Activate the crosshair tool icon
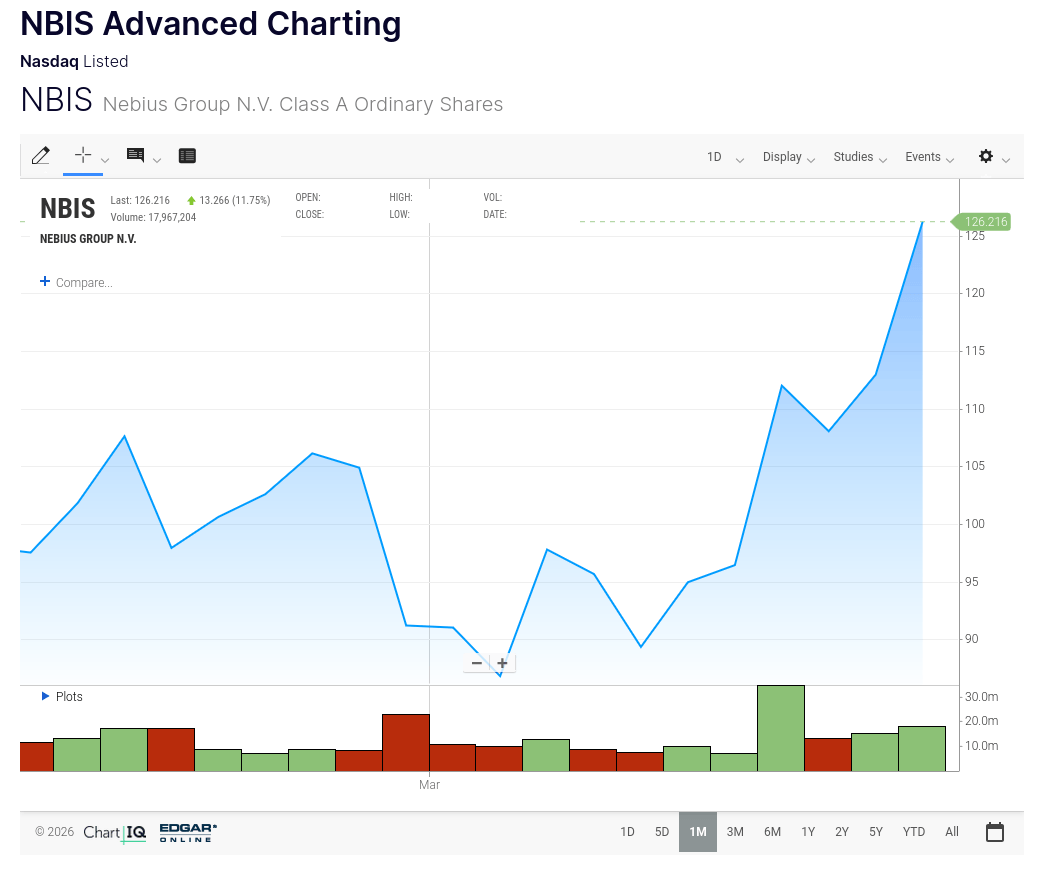 tap(83, 155)
